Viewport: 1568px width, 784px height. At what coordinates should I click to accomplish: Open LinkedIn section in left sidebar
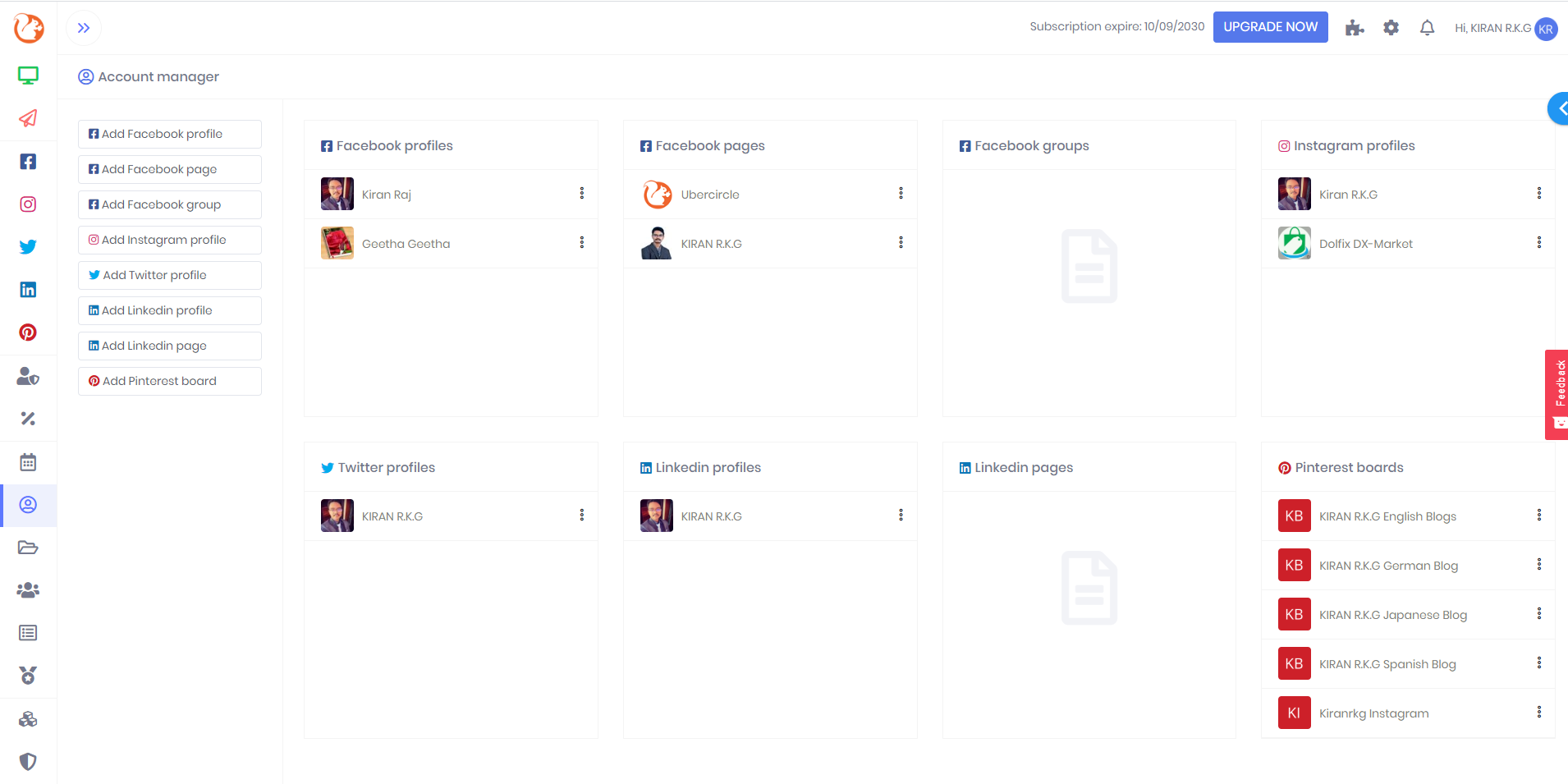[28, 290]
